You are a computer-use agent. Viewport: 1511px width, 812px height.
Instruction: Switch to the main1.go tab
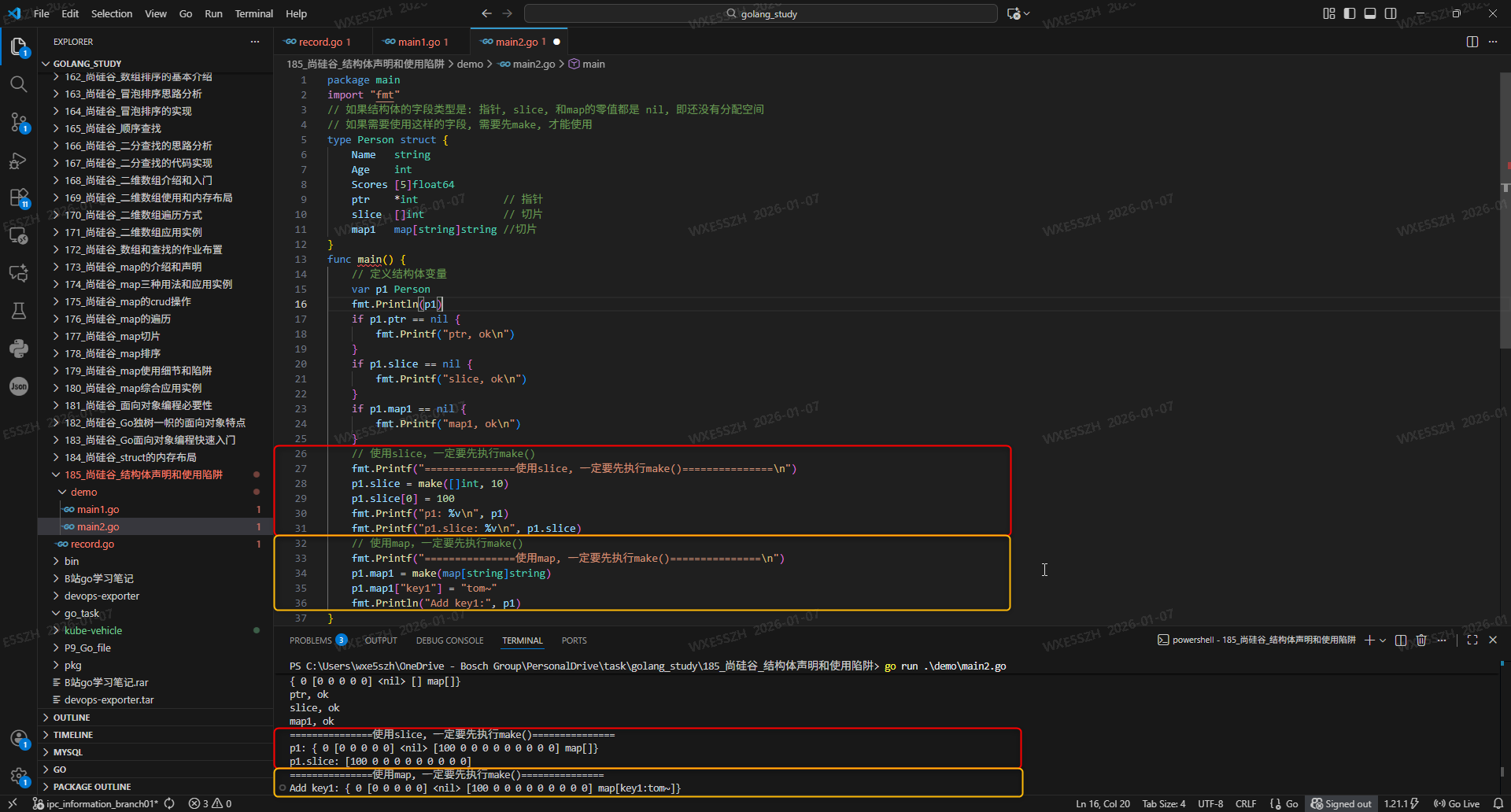(422, 42)
